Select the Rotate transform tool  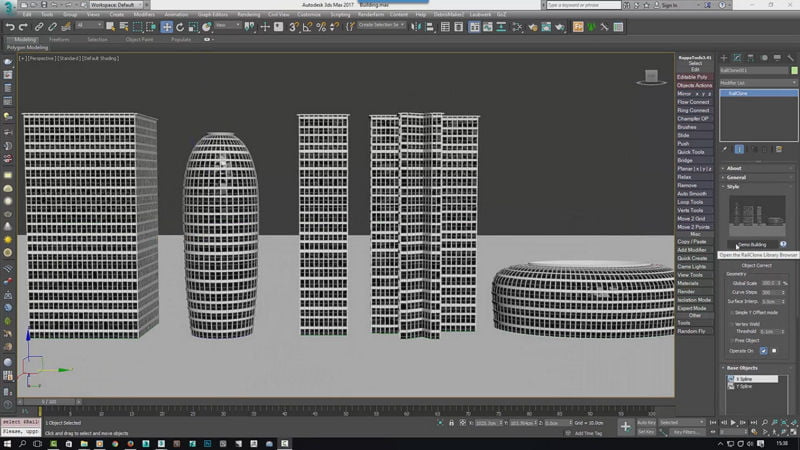tap(179, 27)
